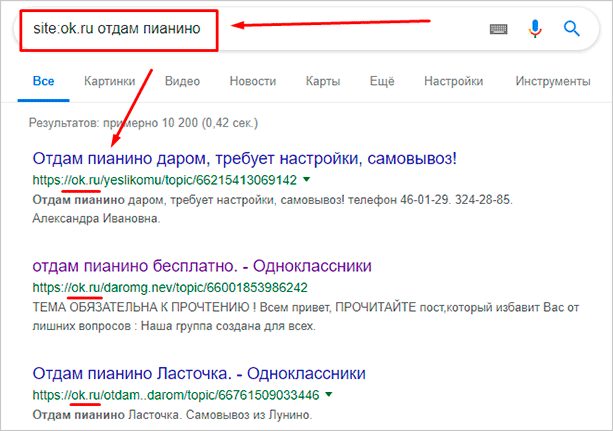Switch to the Видео tab

pyautogui.click(x=182, y=80)
